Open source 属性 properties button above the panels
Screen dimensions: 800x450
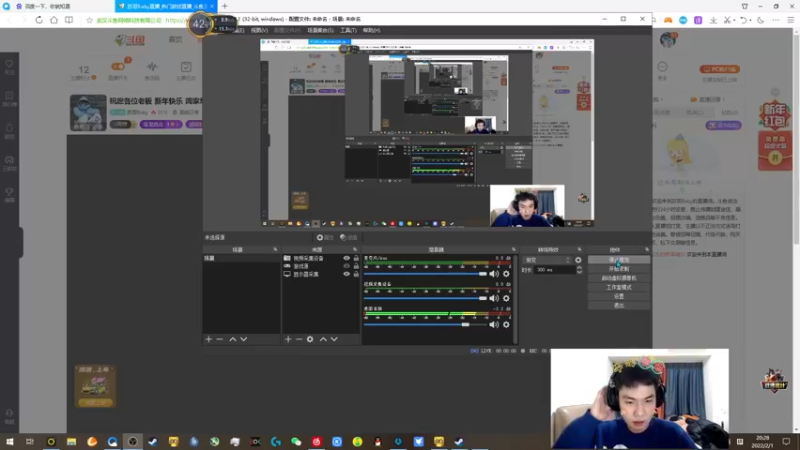pos(325,237)
